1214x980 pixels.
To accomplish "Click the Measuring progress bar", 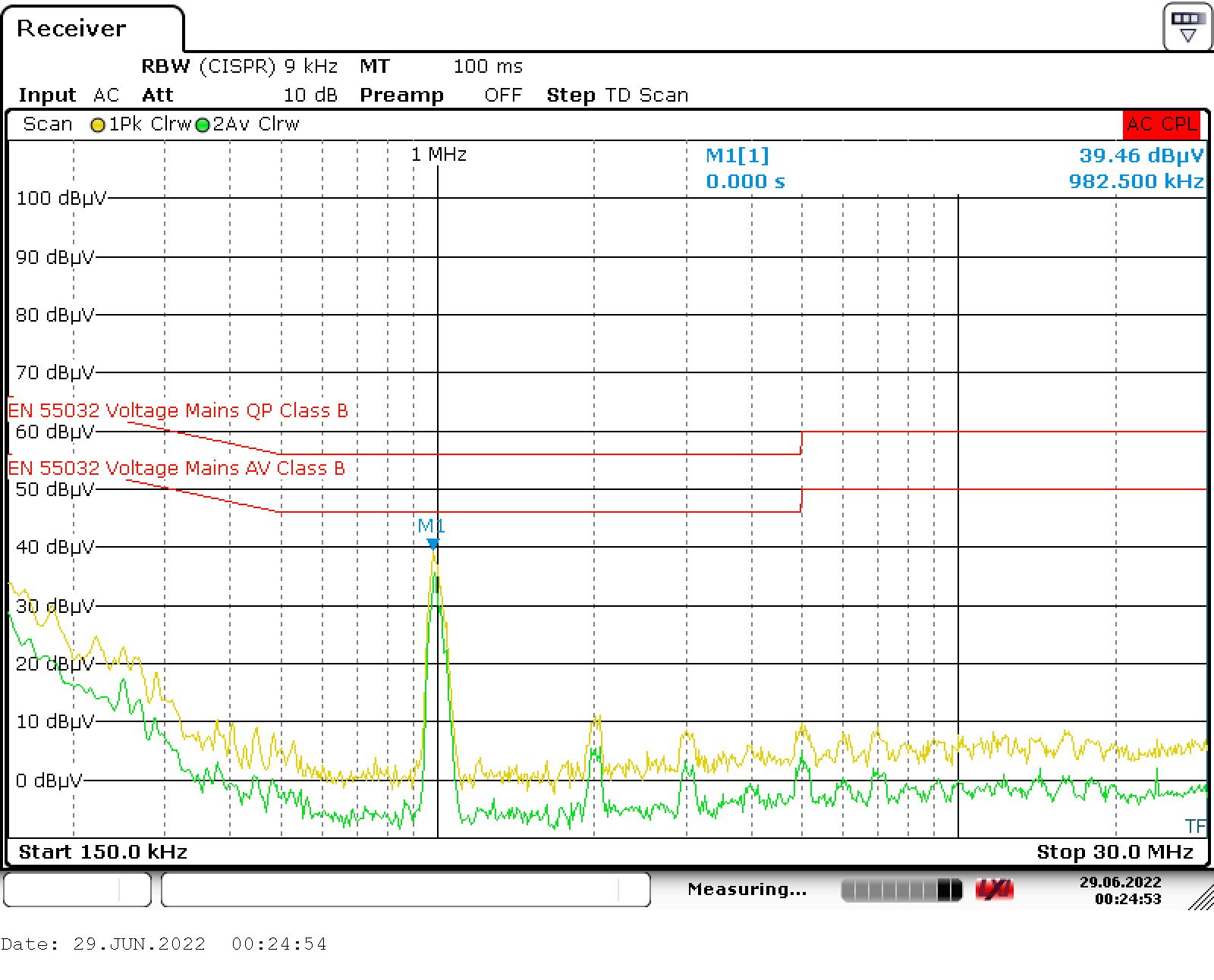I will pos(903,888).
